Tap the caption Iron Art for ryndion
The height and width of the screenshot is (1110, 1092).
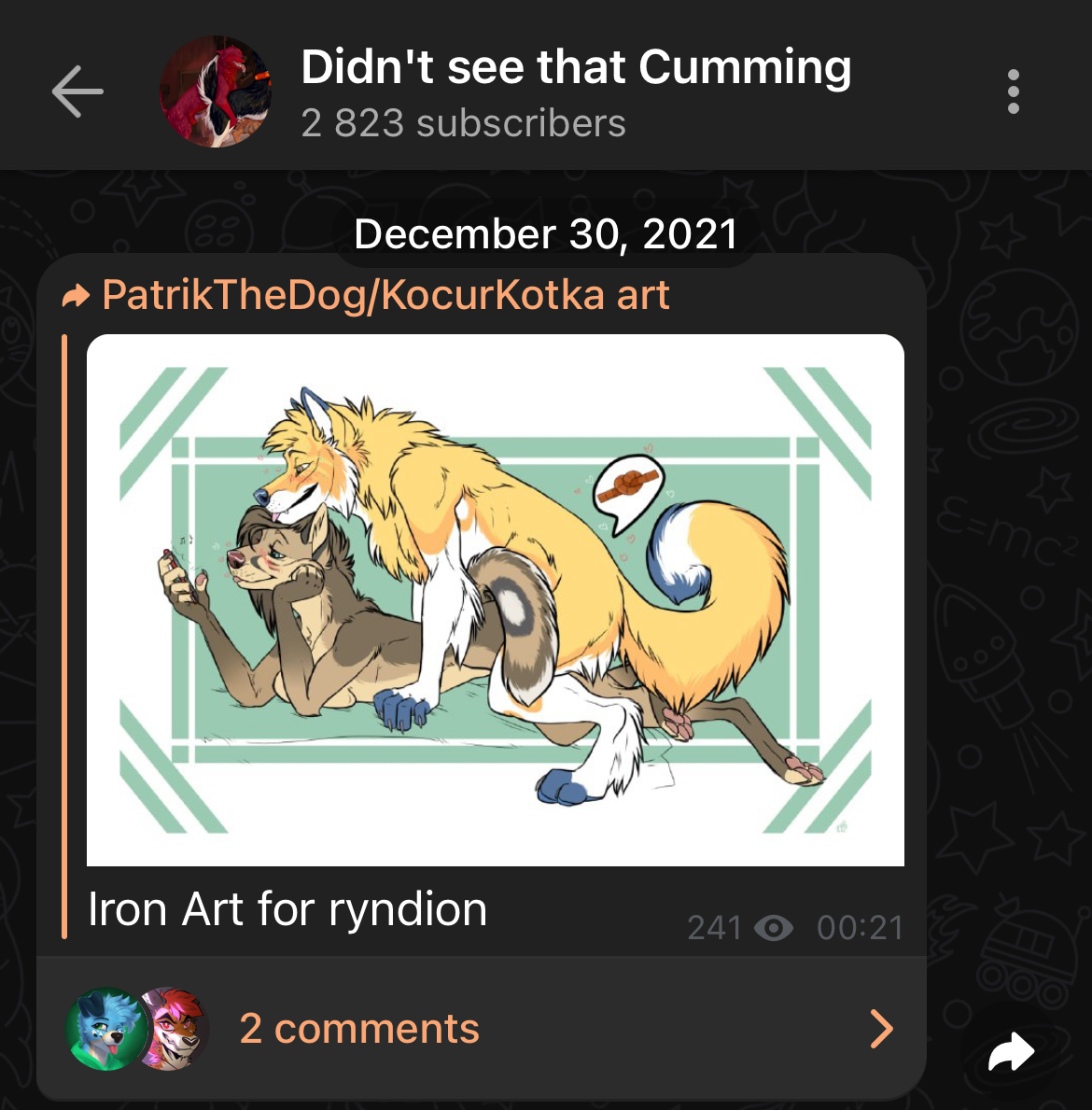pyautogui.click(x=287, y=909)
